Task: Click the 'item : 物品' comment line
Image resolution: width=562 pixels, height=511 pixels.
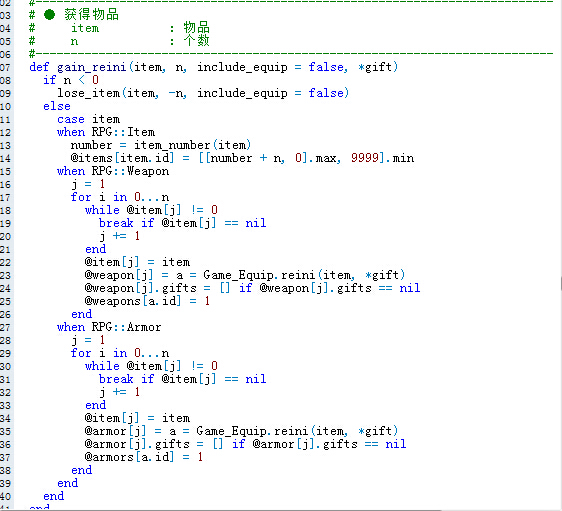Action: [x=119, y=28]
